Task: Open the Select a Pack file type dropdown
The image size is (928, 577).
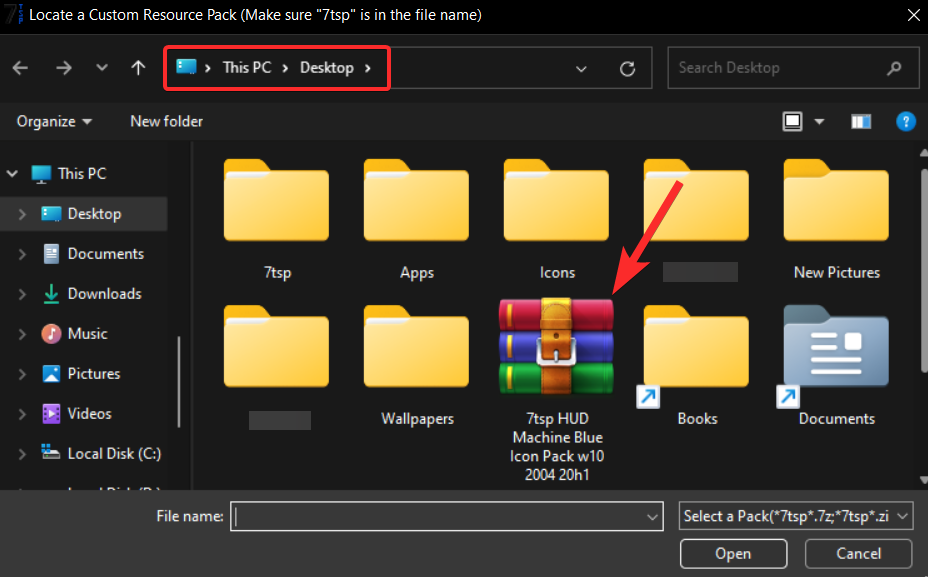Action: point(796,517)
